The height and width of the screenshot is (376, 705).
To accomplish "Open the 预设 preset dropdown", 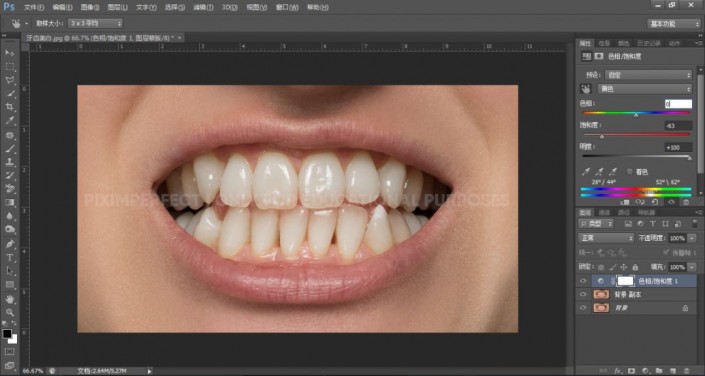I will (648, 75).
